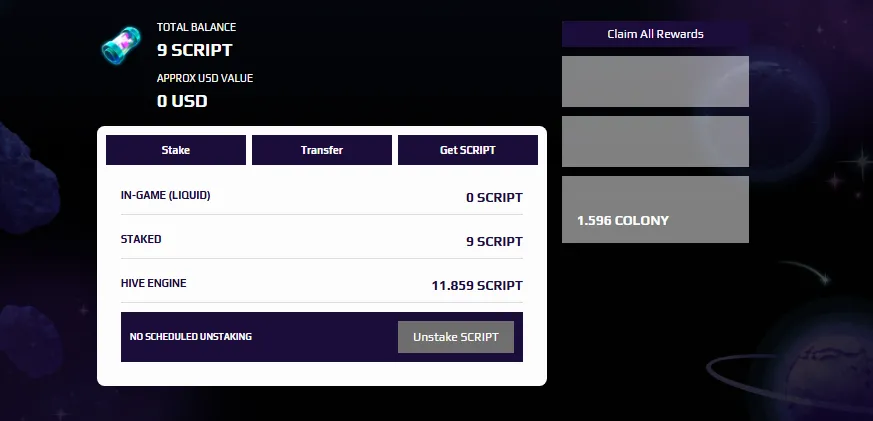Select the Get SCRIPT button
Image resolution: width=873 pixels, height=421 pixels.
point(468,150)
